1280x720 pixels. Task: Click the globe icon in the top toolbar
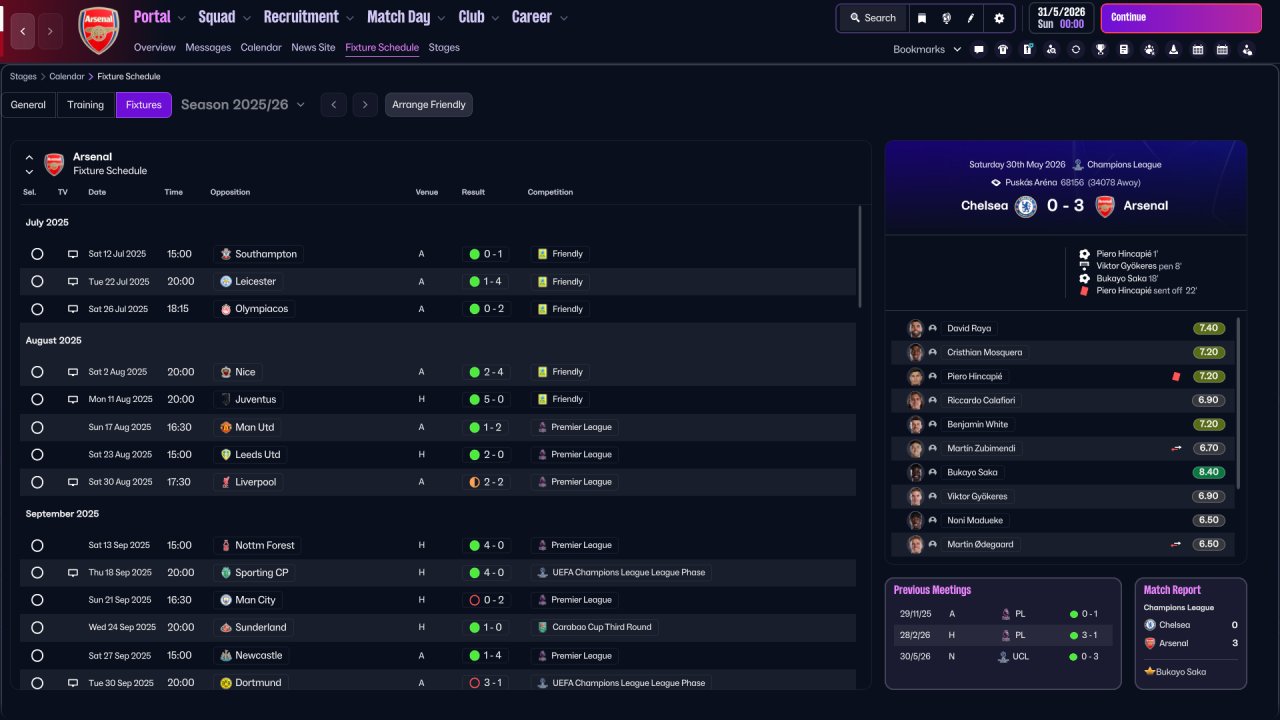946,18
